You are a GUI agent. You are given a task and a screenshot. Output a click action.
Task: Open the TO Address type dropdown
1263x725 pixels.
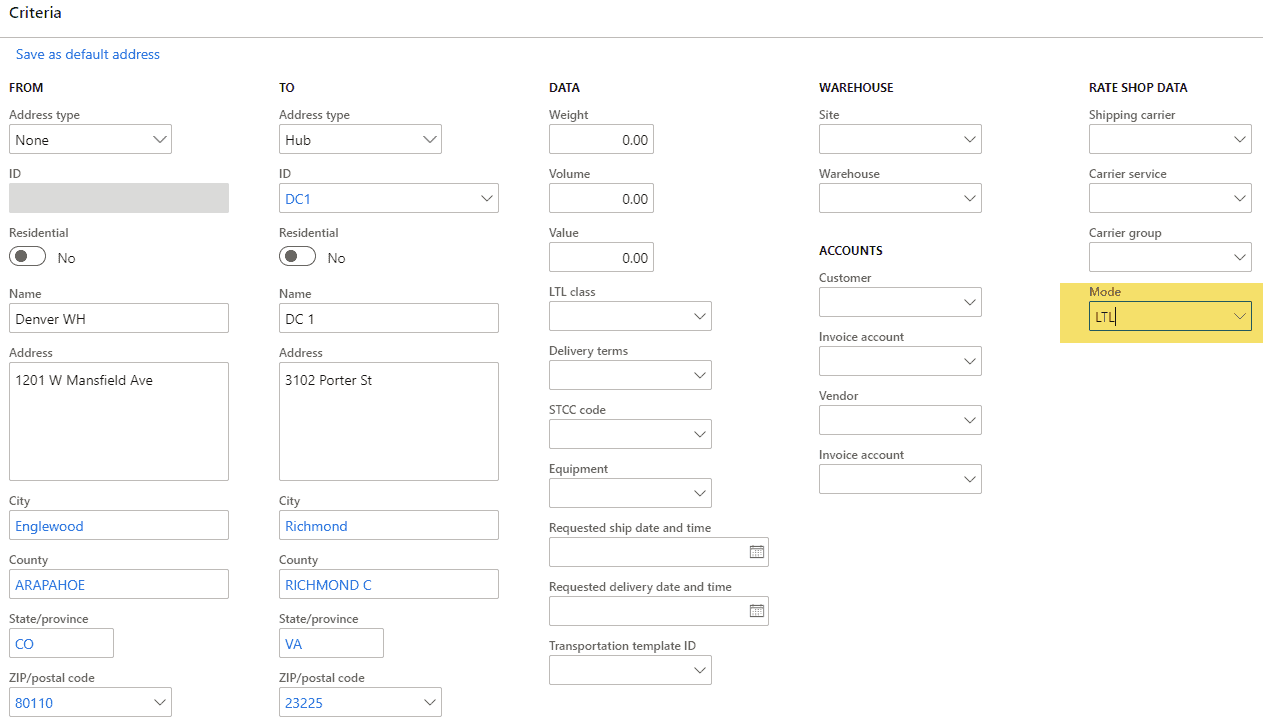pyautogui.click(x=430, y=140)
